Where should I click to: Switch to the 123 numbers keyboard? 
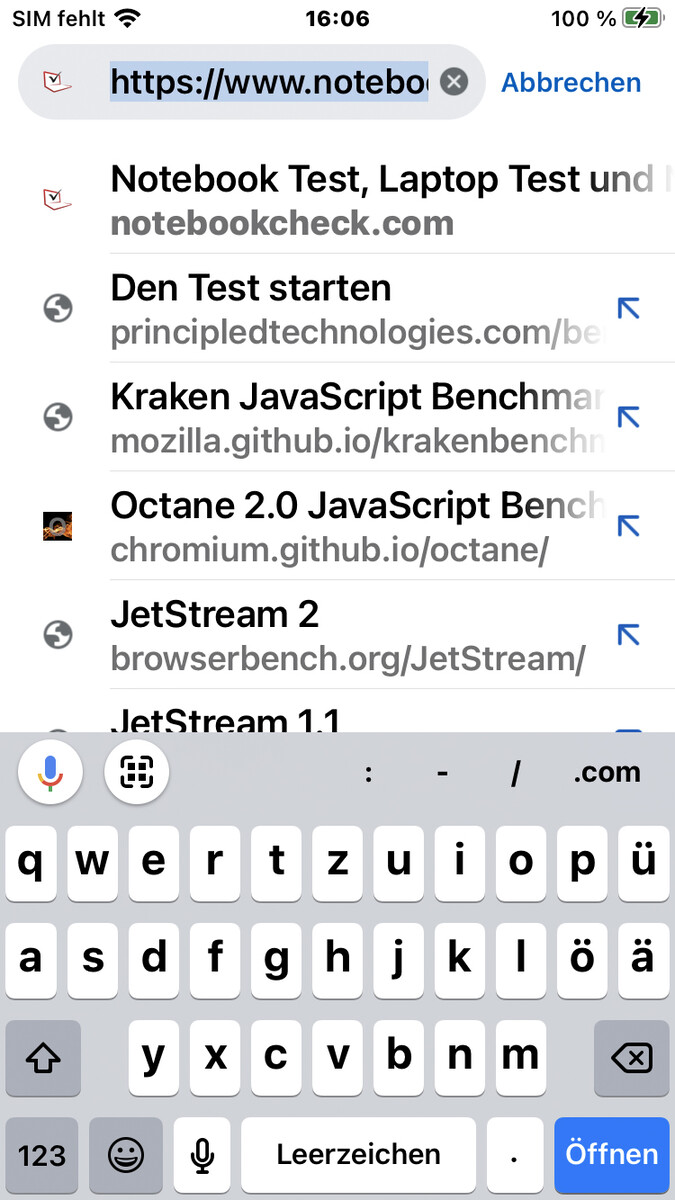click(42, 1155)
